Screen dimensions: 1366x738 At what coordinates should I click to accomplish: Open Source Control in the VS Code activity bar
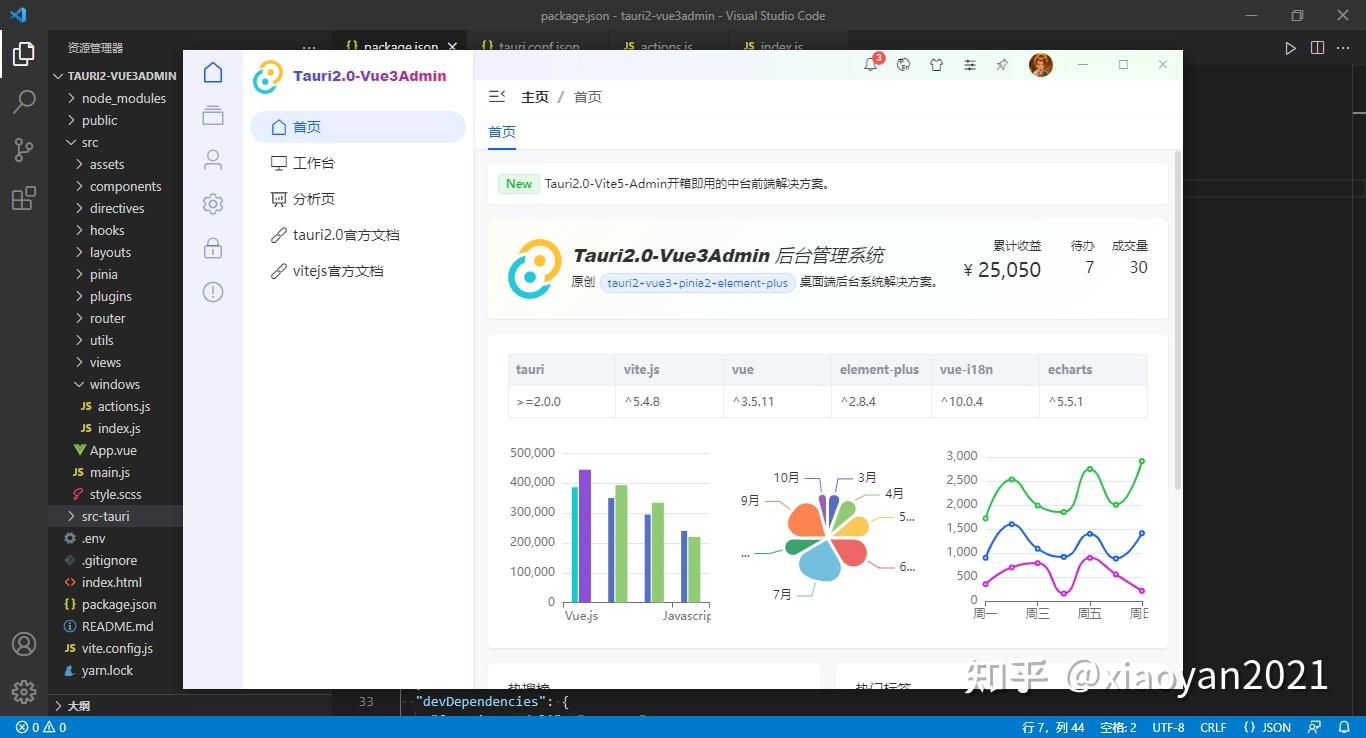24,147
